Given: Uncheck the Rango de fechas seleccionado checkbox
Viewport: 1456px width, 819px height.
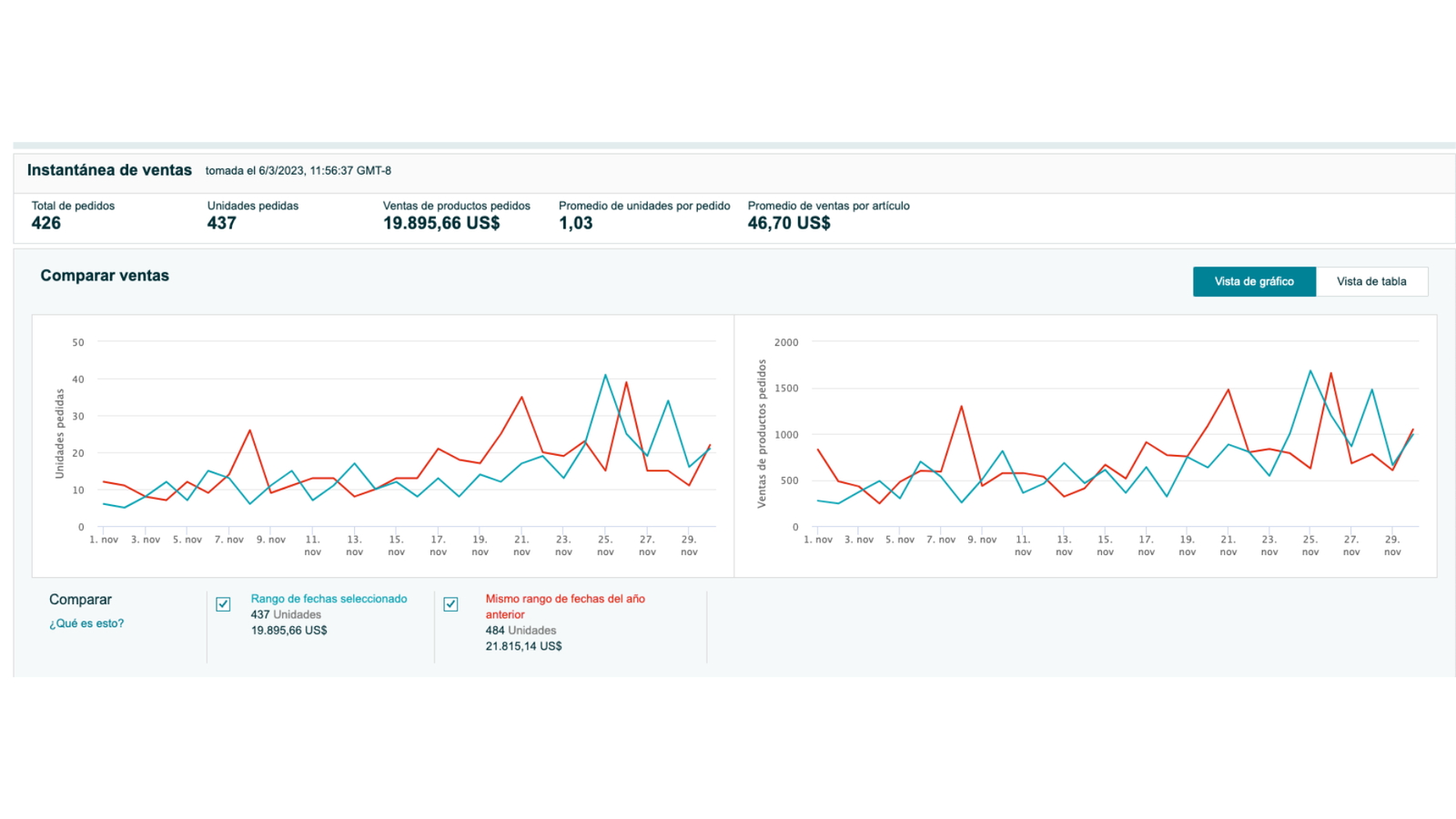Looking at the screenshot, I should [223, 604].
